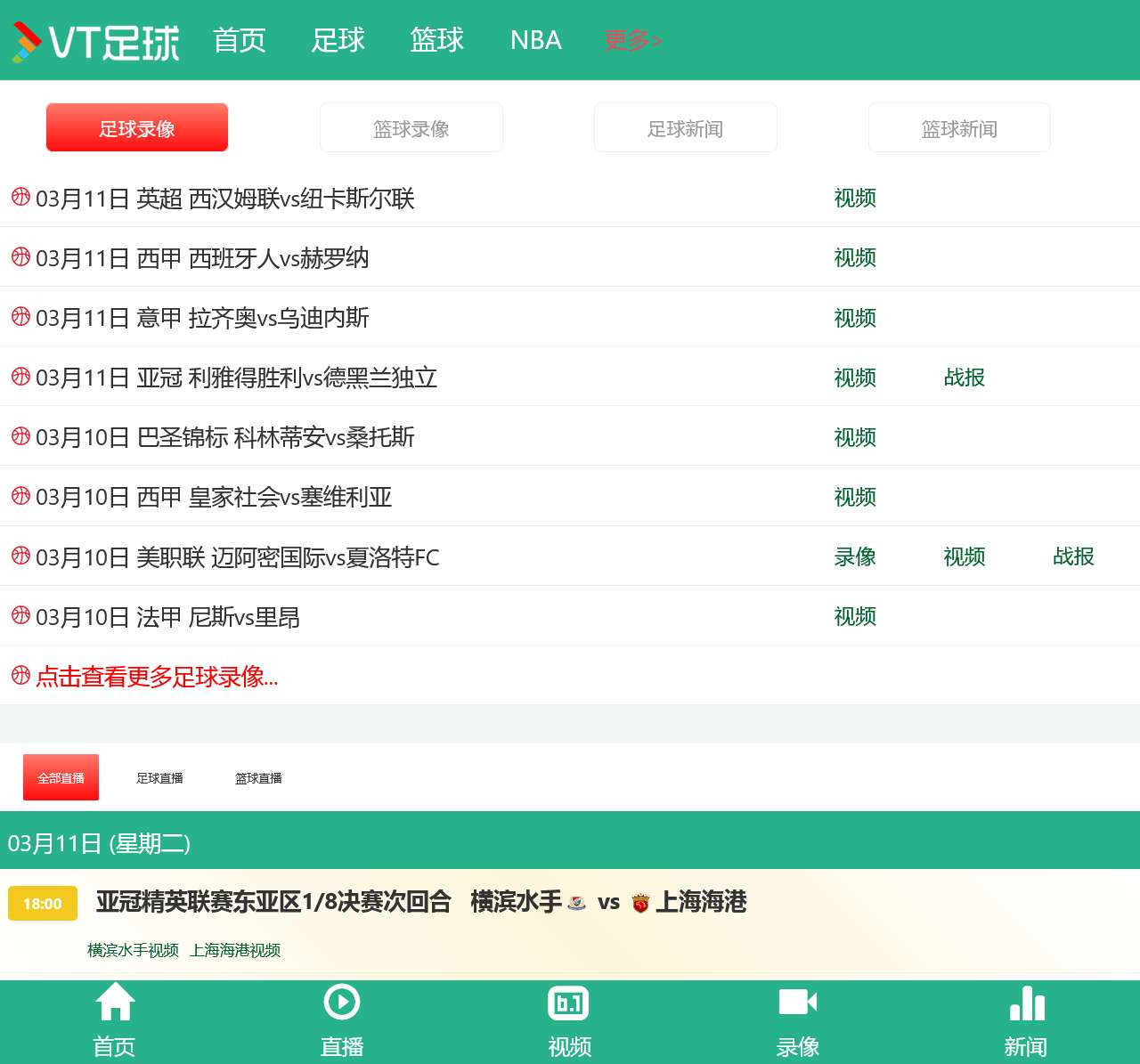
Task: Open 03月11日 西甲 西班牙人vs赫罗纳 row
Action: point(202,257)
